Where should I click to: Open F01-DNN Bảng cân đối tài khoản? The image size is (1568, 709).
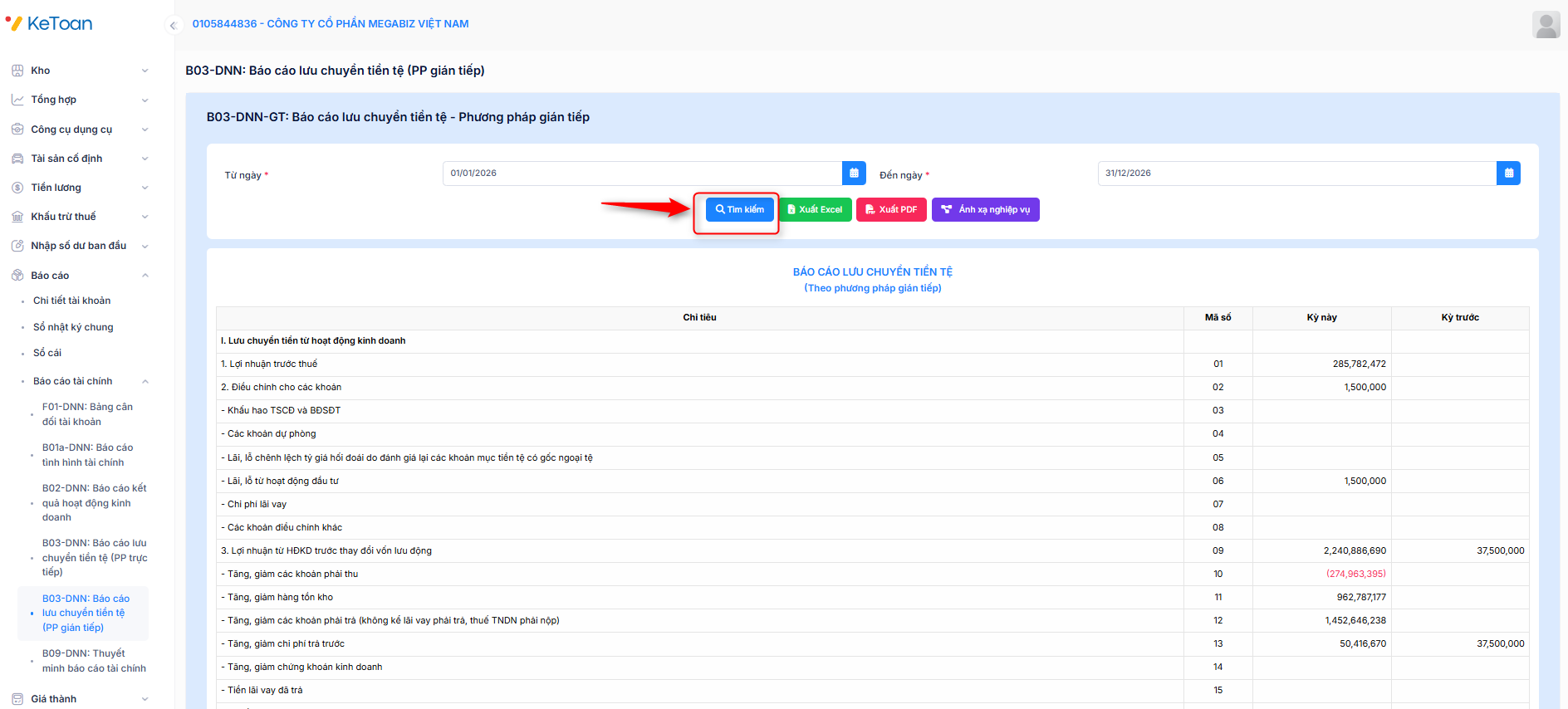87,414
